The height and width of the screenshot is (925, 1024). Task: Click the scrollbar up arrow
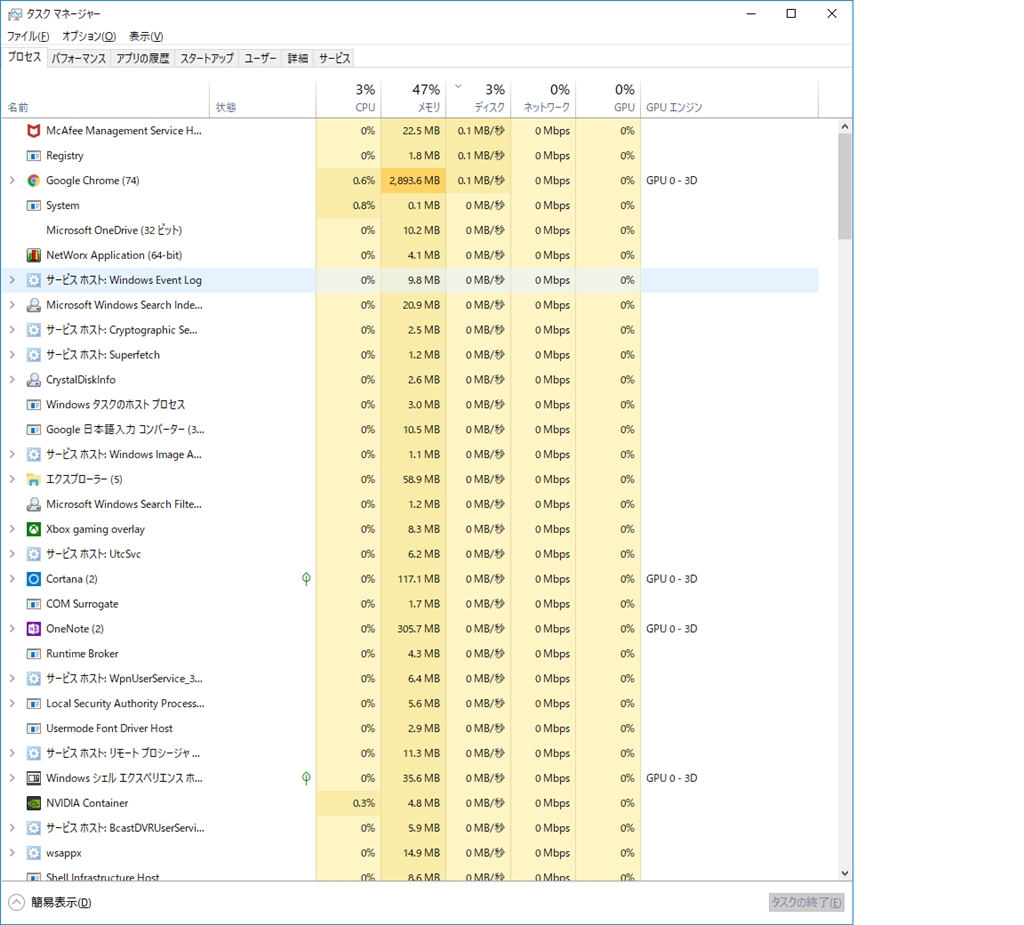[x=844, y=127]
